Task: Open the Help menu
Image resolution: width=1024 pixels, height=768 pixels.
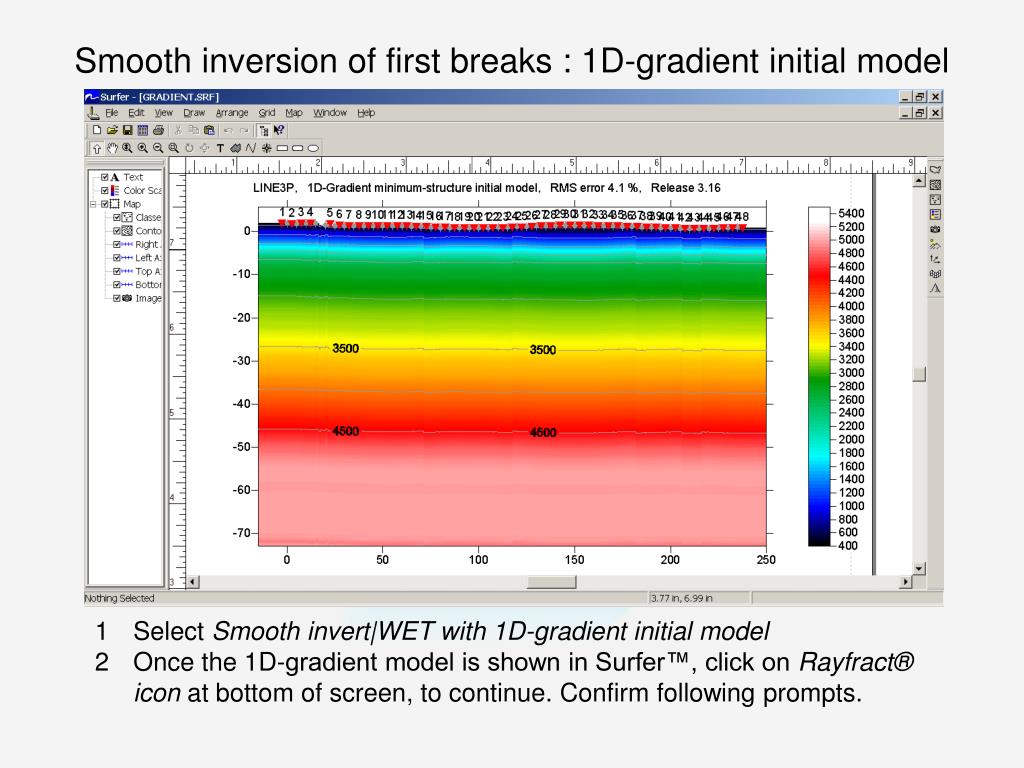Action: point(366,113)
